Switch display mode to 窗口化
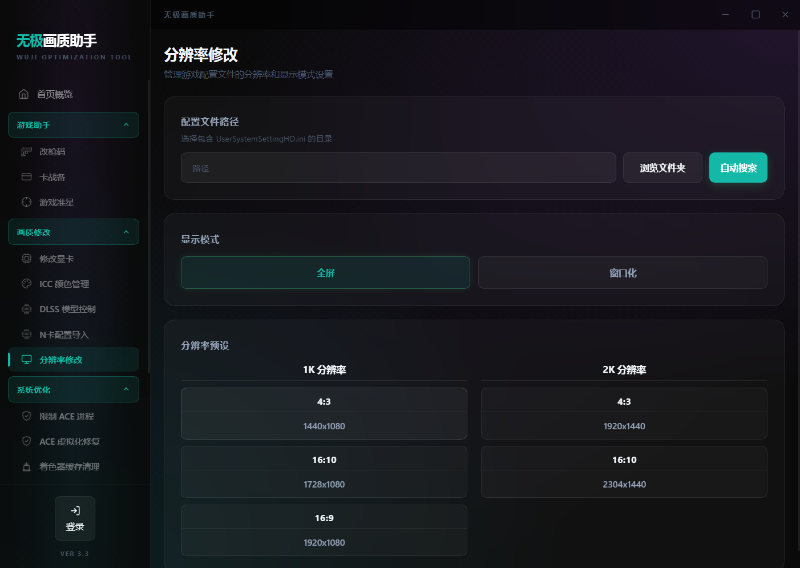Screen dimensions: 800x568 (622, 272)
